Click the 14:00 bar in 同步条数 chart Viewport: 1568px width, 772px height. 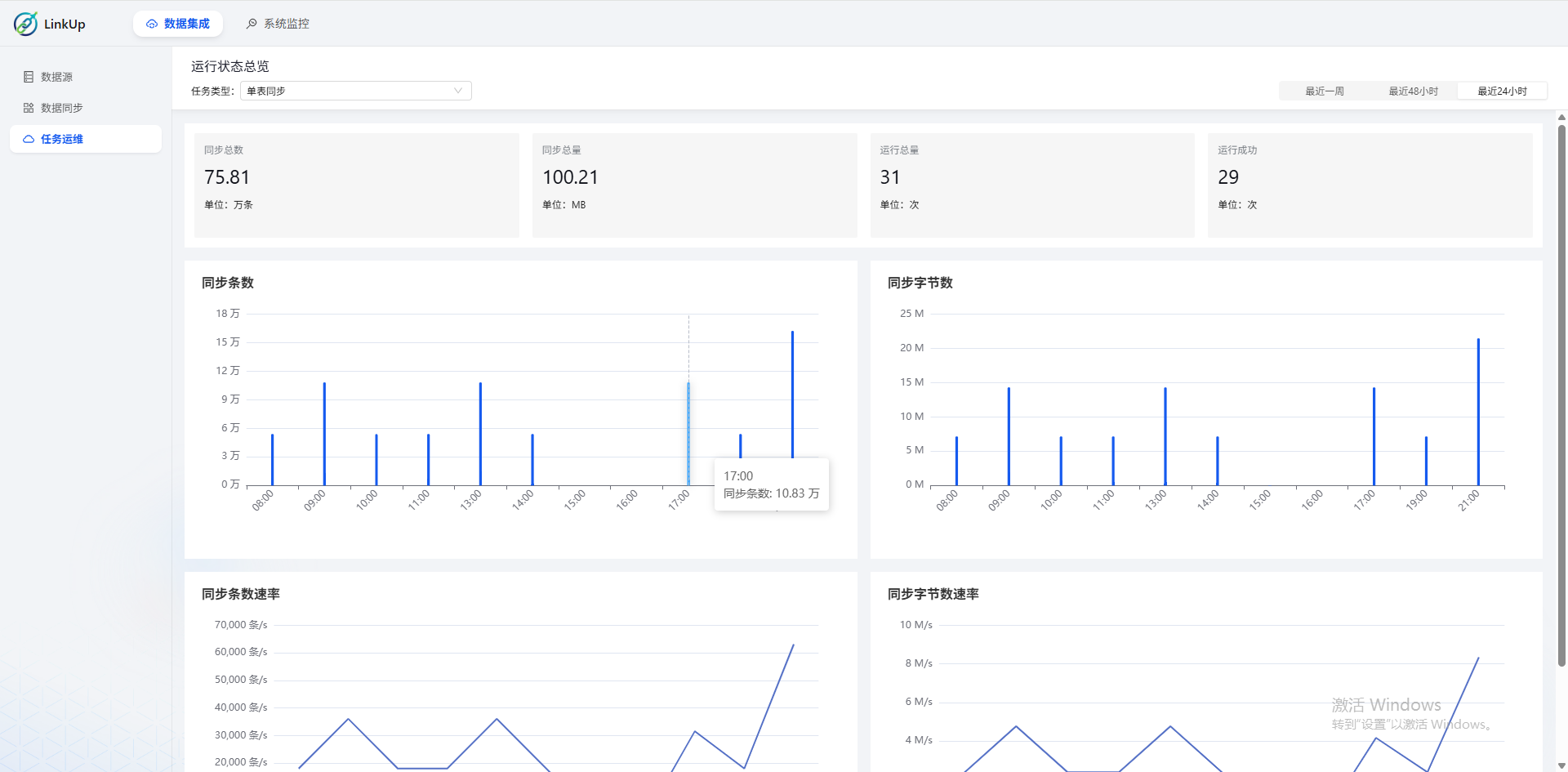point(532,460)
